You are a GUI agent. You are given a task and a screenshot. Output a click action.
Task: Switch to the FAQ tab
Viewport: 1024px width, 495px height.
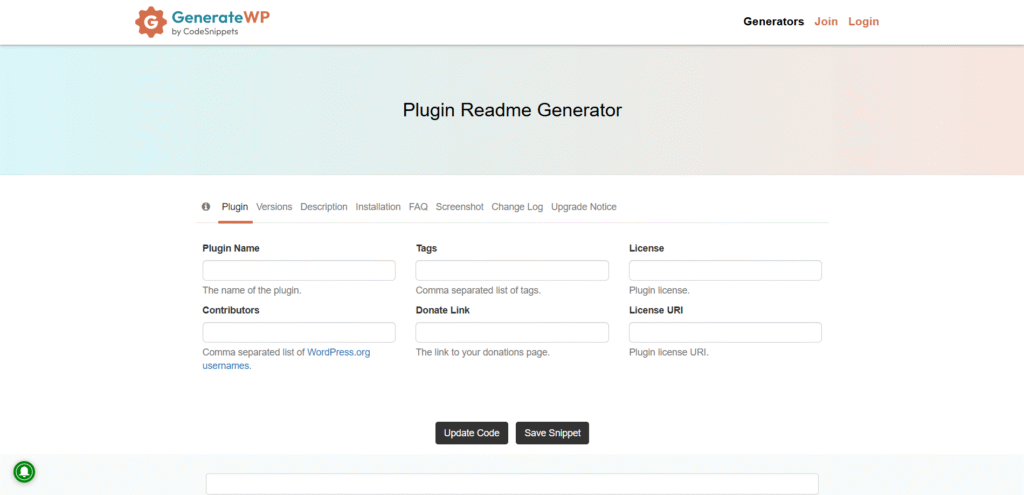tap(418, 207)
